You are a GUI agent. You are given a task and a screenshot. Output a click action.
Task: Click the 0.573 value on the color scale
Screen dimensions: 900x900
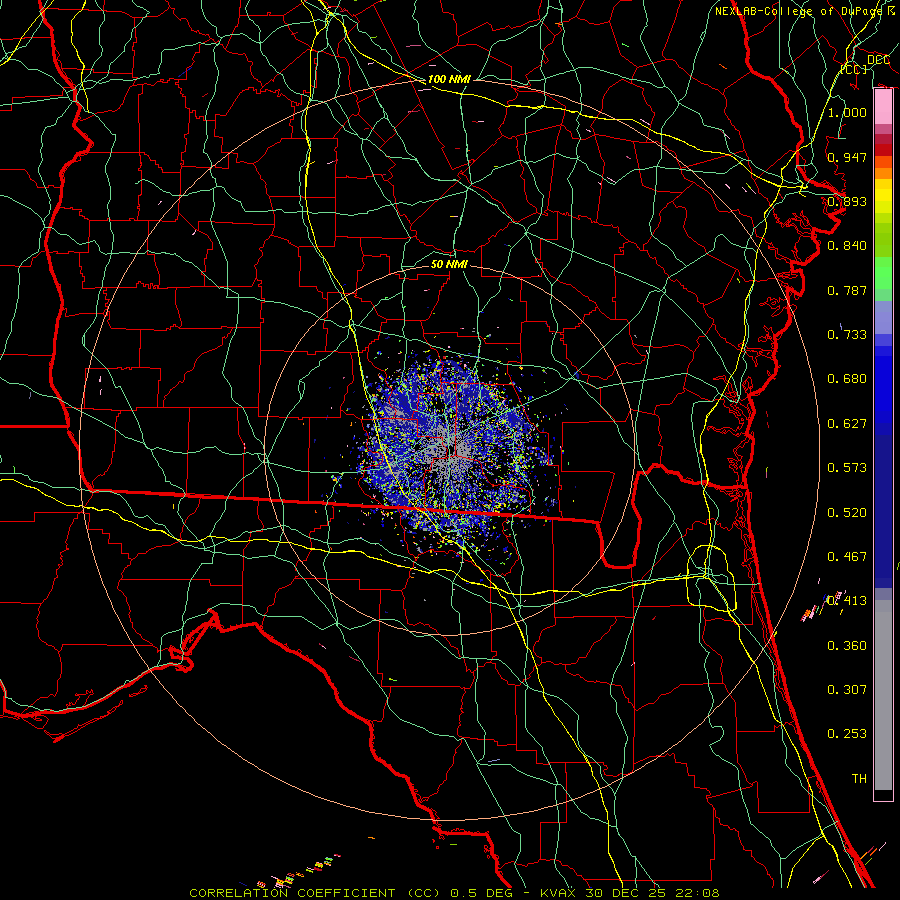pyautogui.click(x=847, y=468)
